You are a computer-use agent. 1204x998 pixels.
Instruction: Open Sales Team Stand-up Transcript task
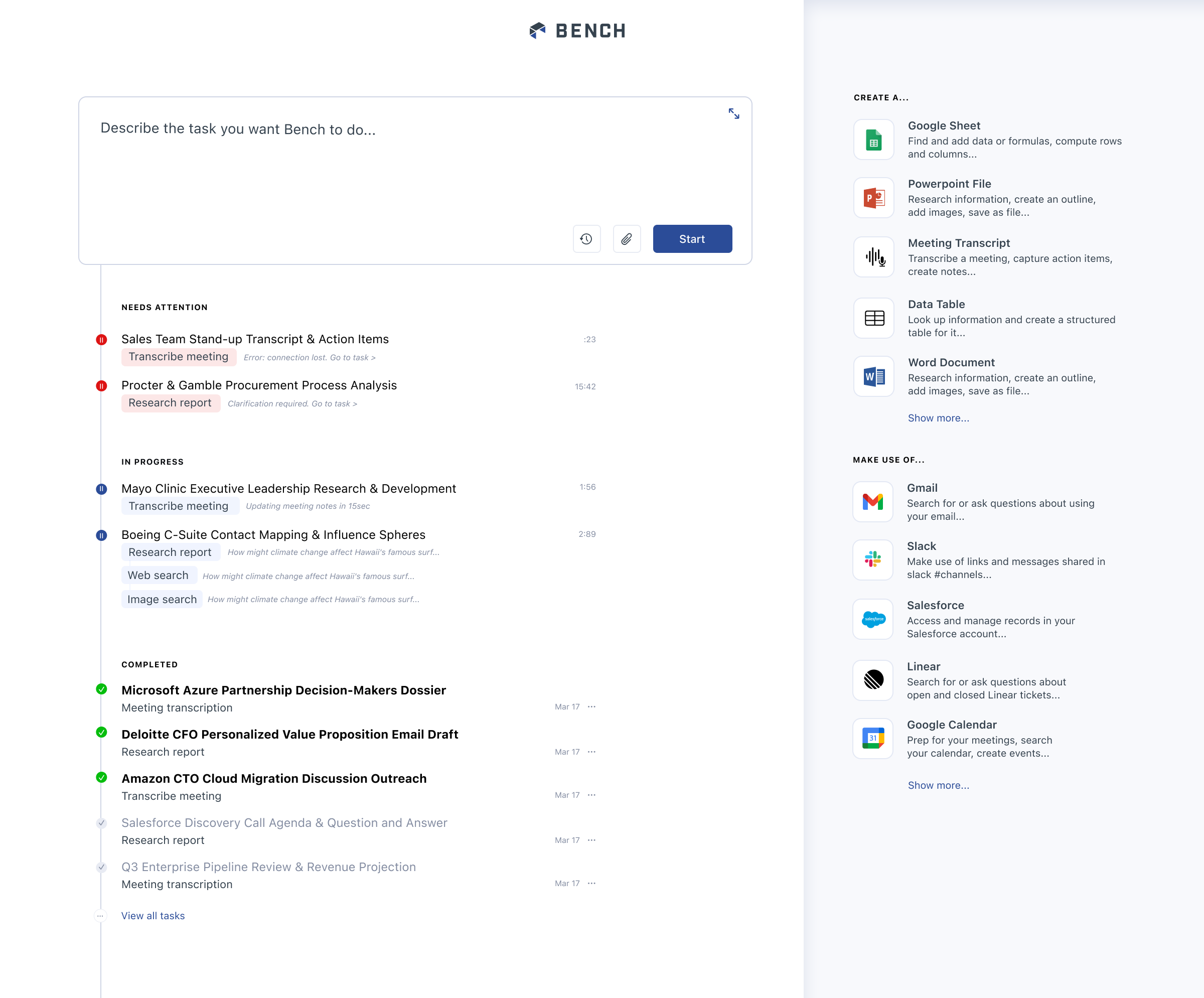point(255,339)
